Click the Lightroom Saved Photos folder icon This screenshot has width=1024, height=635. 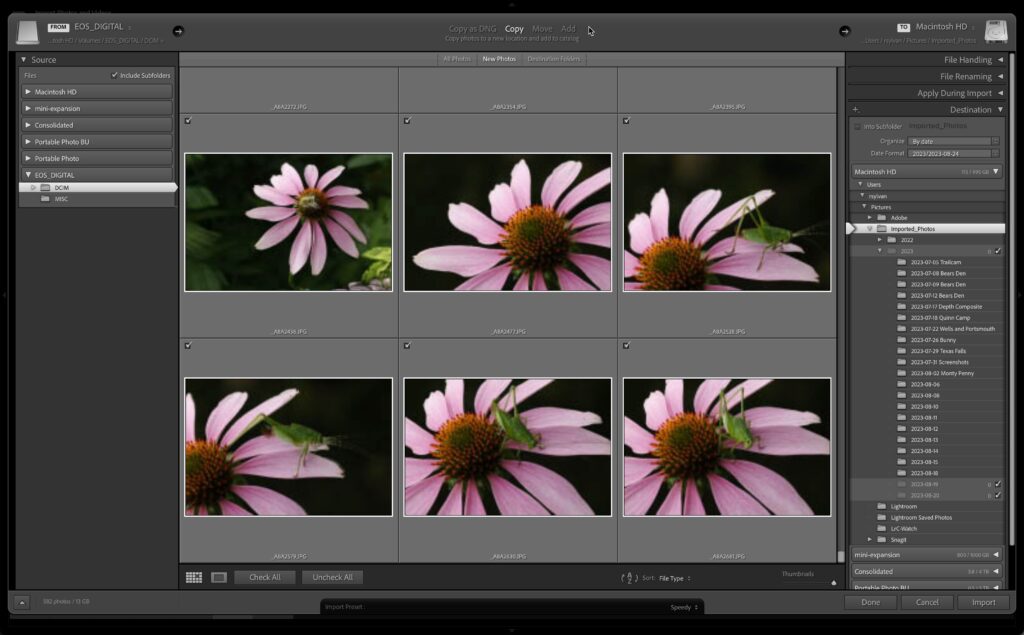(882, 517)
